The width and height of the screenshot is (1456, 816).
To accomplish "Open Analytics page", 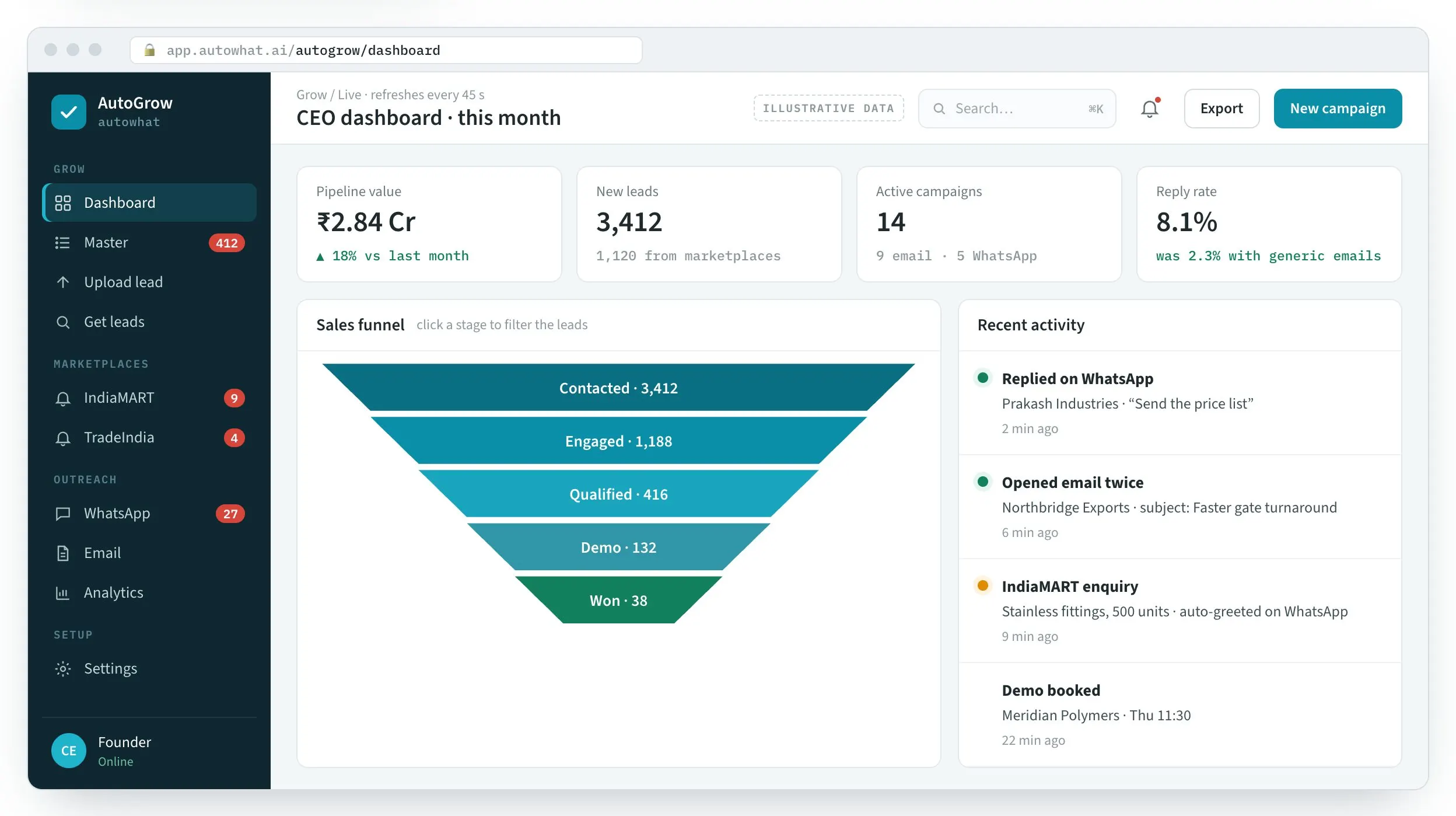I will 149,593.
